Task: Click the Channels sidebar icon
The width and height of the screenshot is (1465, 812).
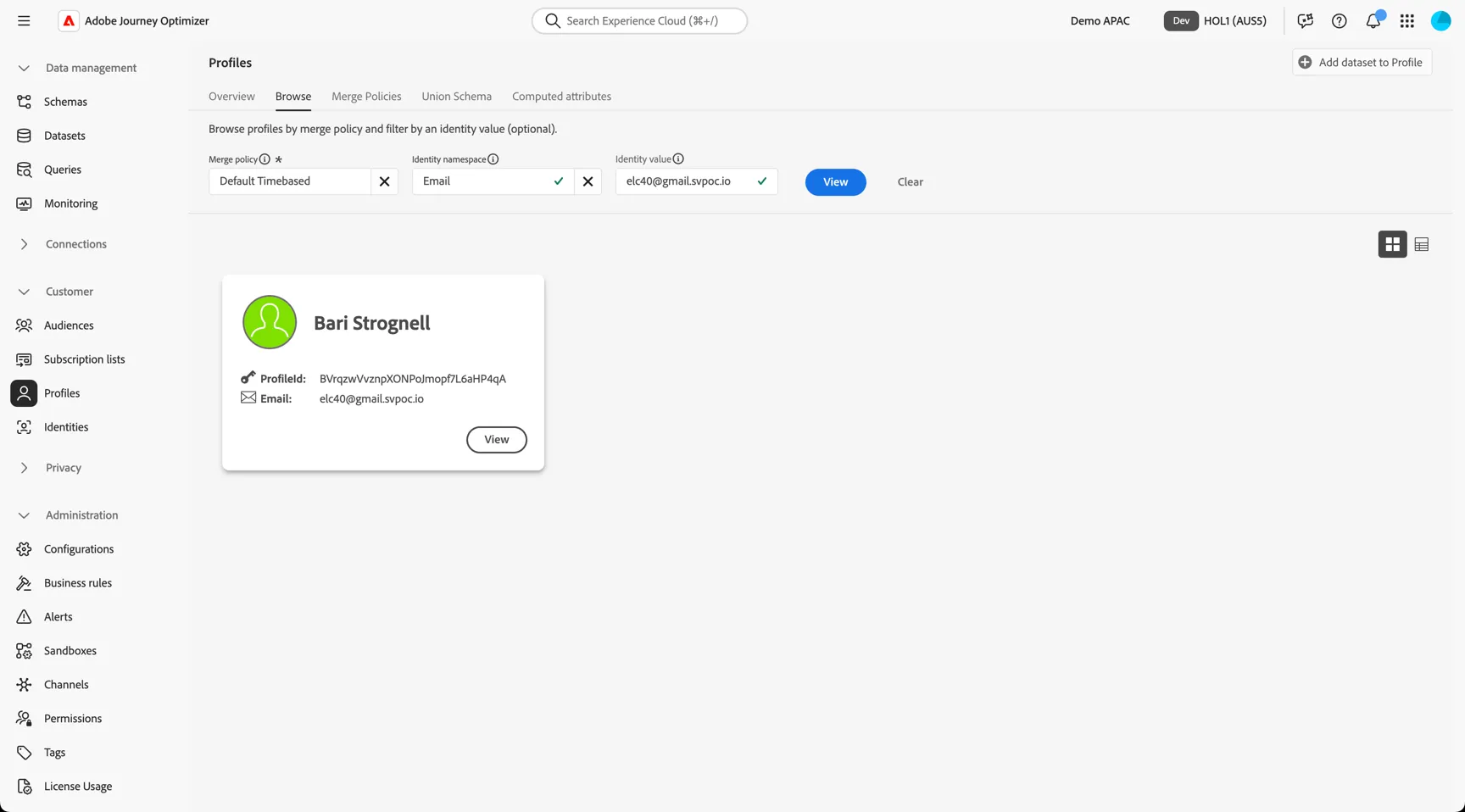Action: [x=24, y=685]
